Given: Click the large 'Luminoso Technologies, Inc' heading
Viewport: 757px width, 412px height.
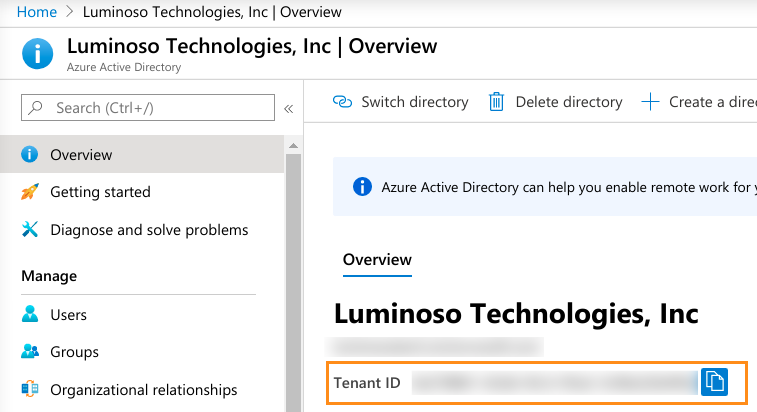Looking at the screenshot, I should coord(516,313).
